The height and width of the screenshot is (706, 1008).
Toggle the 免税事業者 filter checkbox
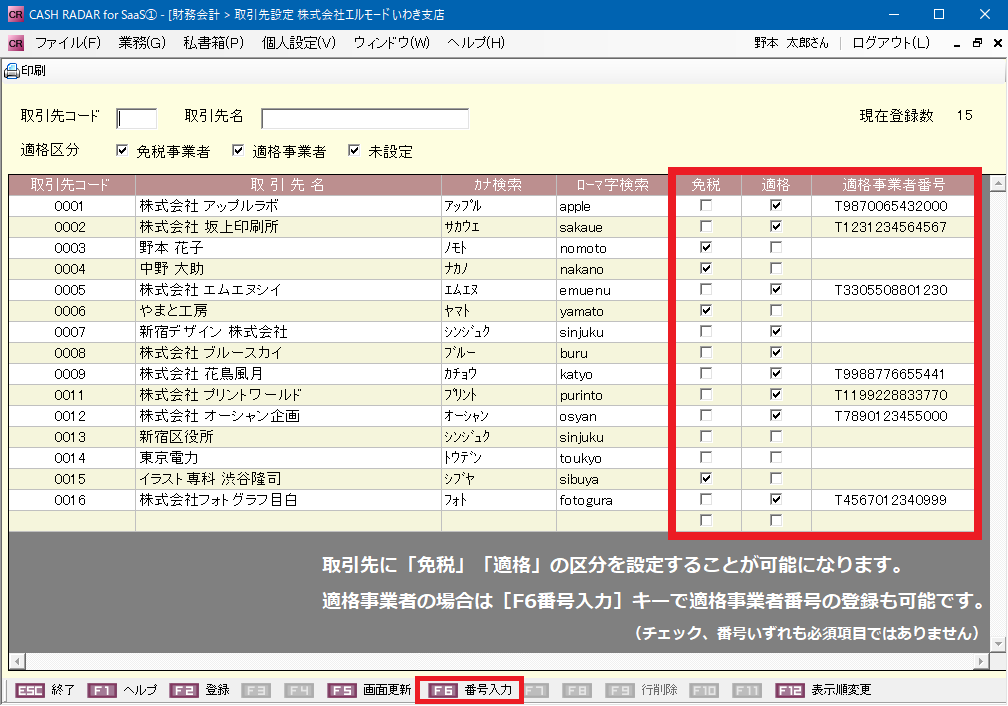pyautogui.click(x=122, y=150)
